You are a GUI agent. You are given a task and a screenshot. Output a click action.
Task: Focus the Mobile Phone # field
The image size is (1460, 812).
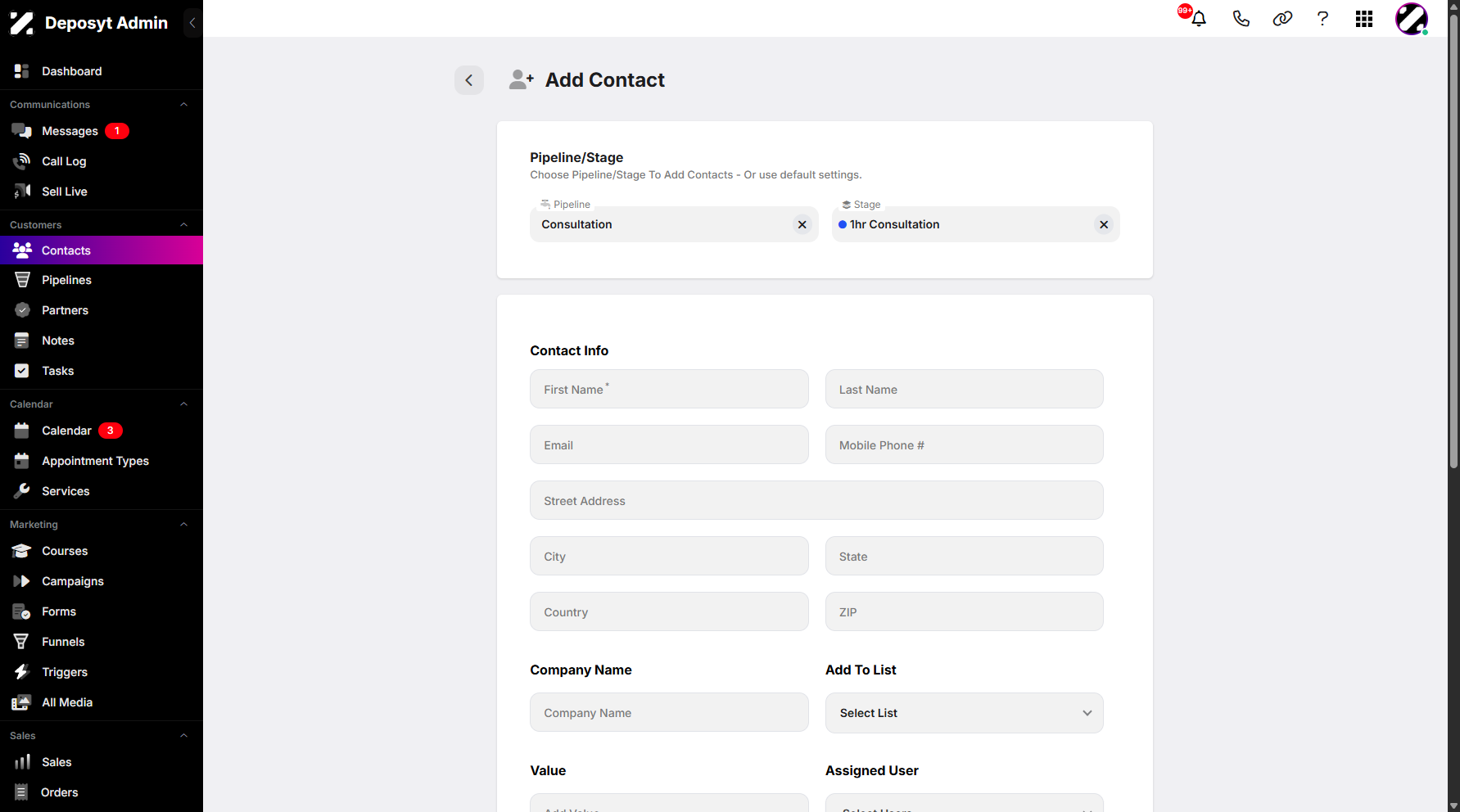965,444
